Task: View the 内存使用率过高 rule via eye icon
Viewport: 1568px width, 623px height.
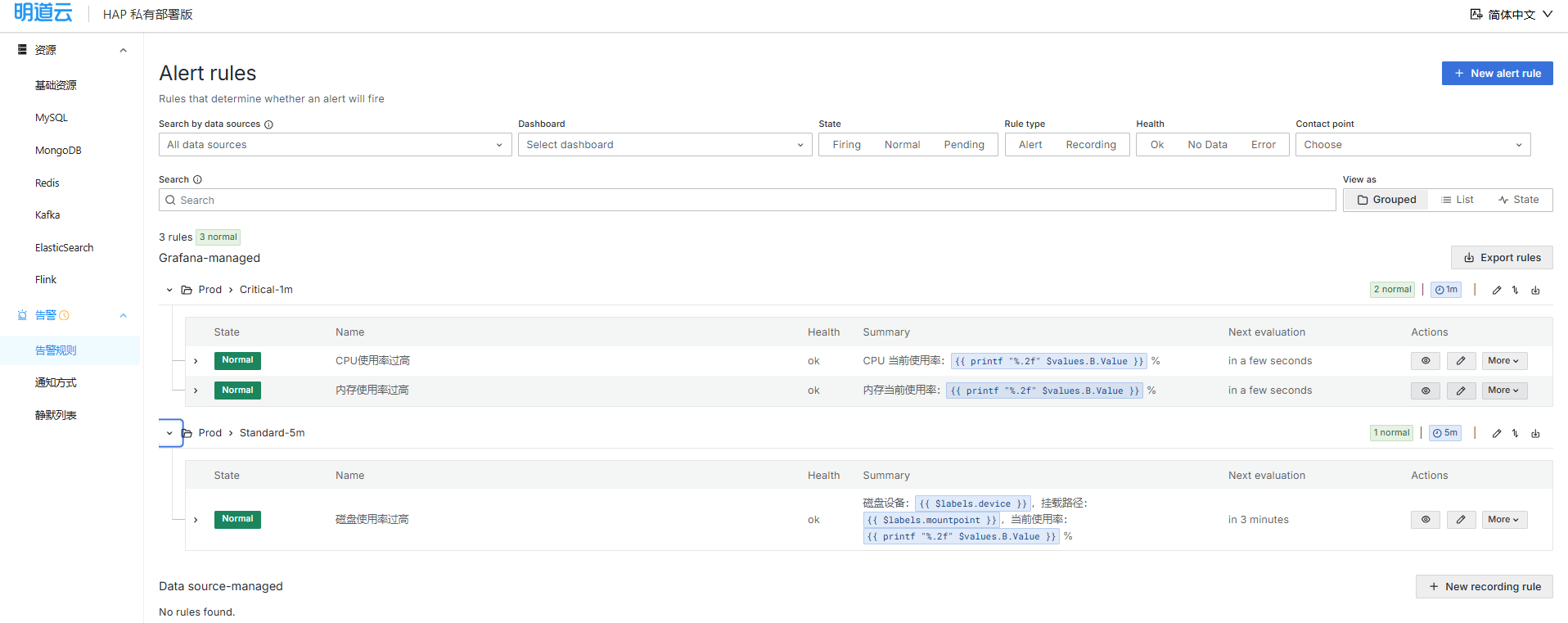Action: pyautogui.click(x=1426, y=391)
